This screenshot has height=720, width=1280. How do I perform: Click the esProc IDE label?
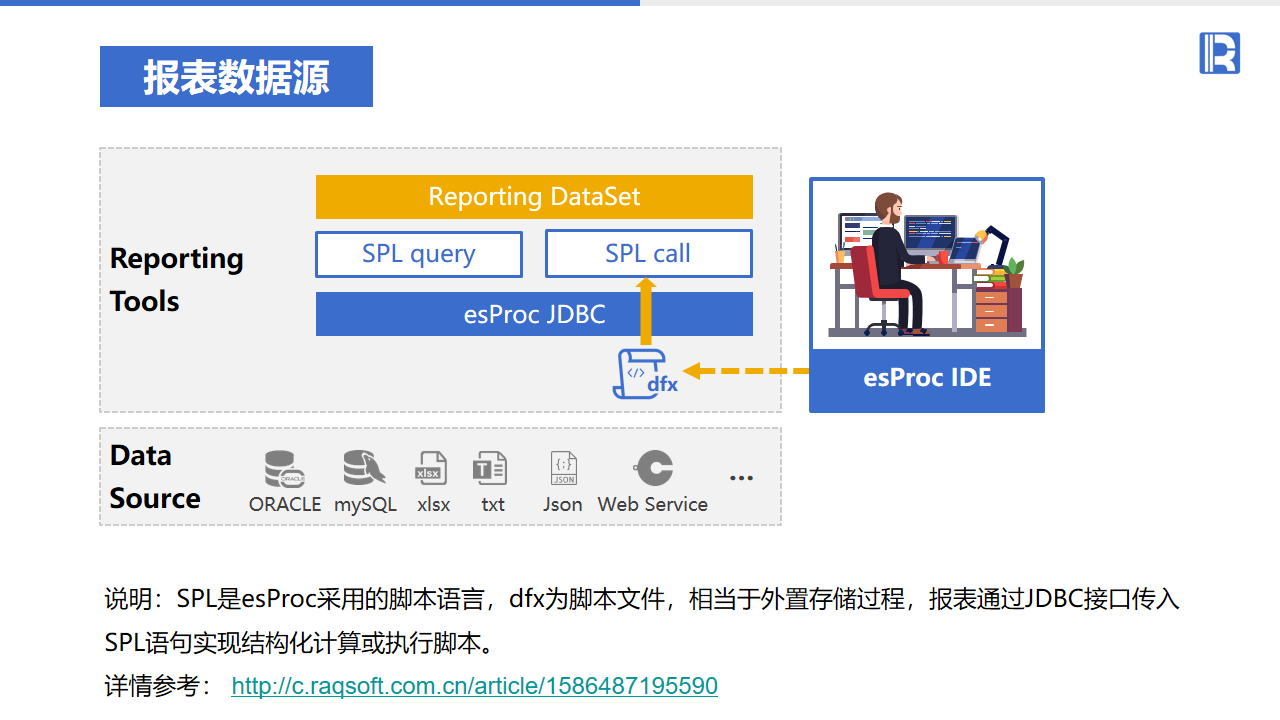[x=927, y=378]
